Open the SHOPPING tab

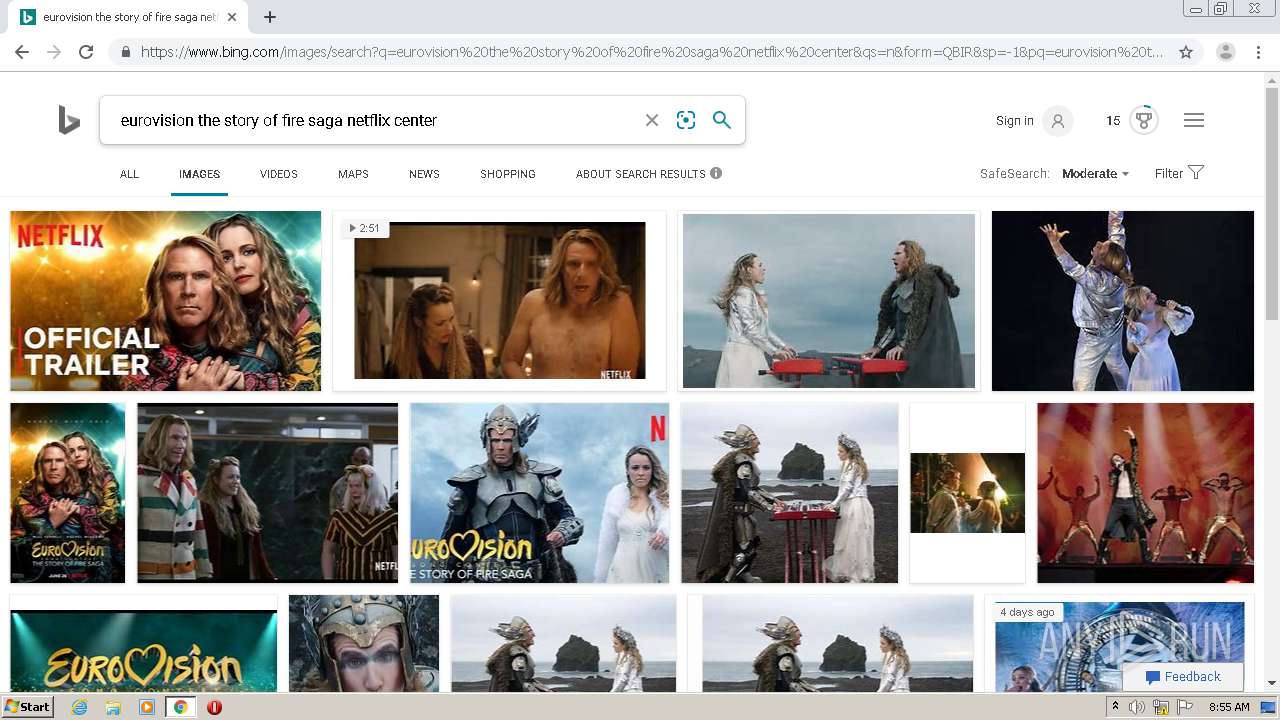(x=508, y=174)
